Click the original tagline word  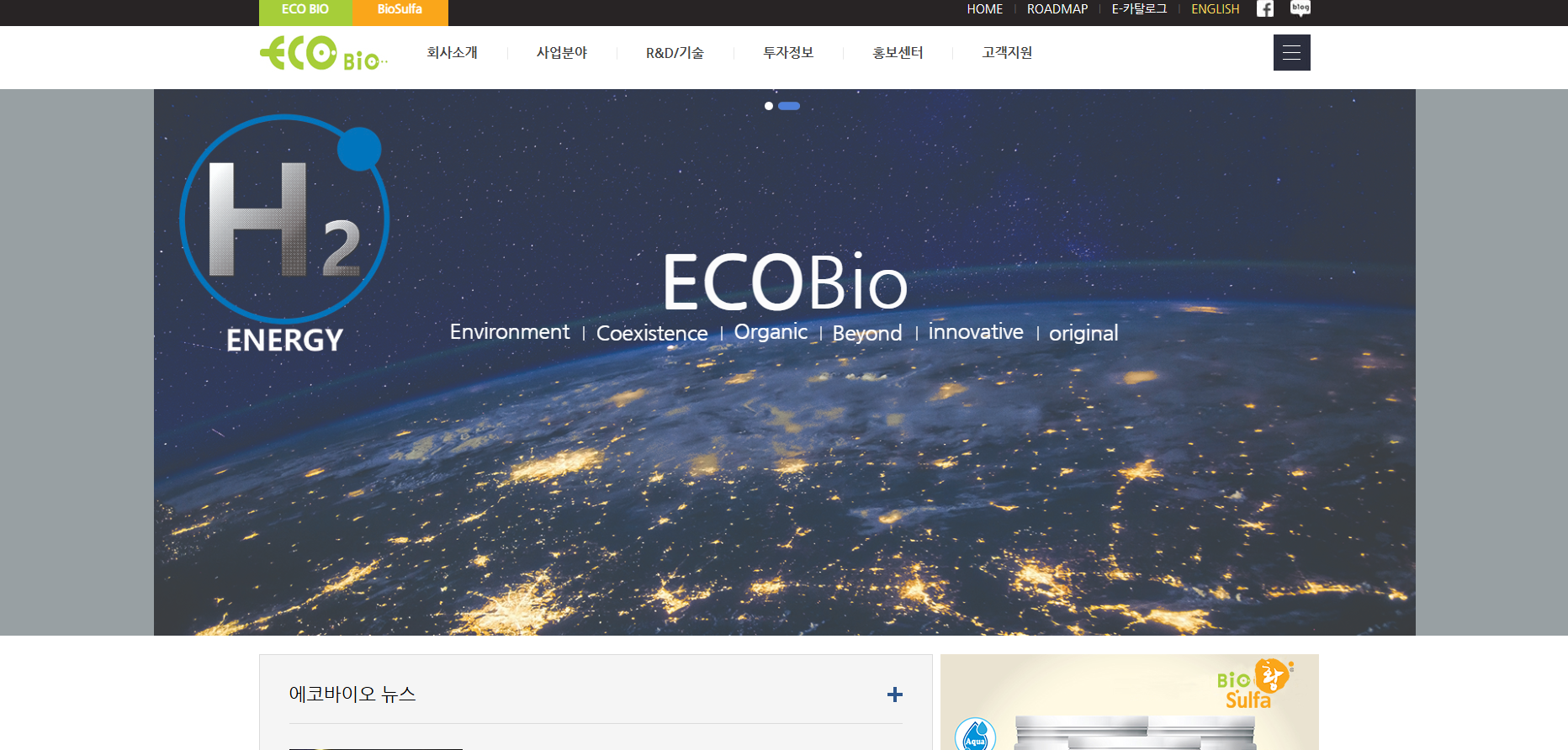click(x=1083, y=334)
